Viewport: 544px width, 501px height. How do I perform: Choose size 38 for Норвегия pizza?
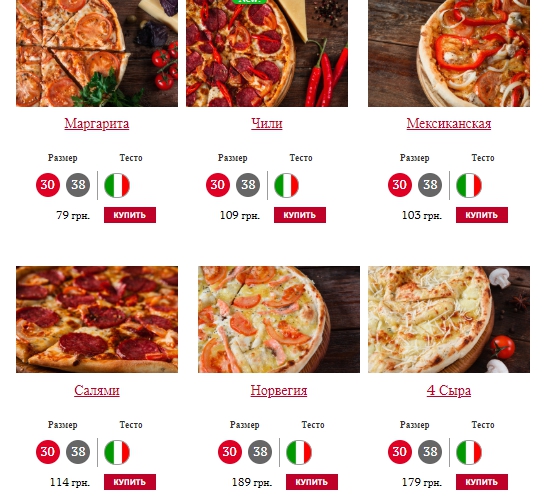[x=260, y=452]
